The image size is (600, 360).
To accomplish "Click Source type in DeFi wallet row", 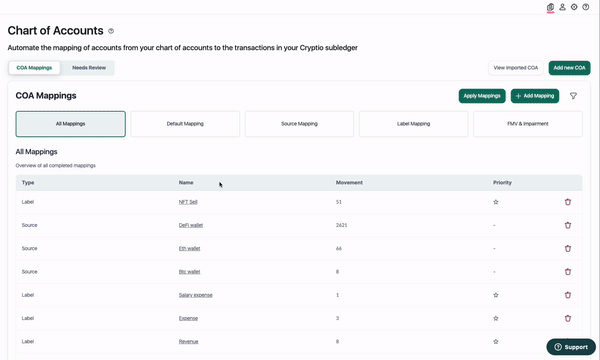I will click(29, 225).
